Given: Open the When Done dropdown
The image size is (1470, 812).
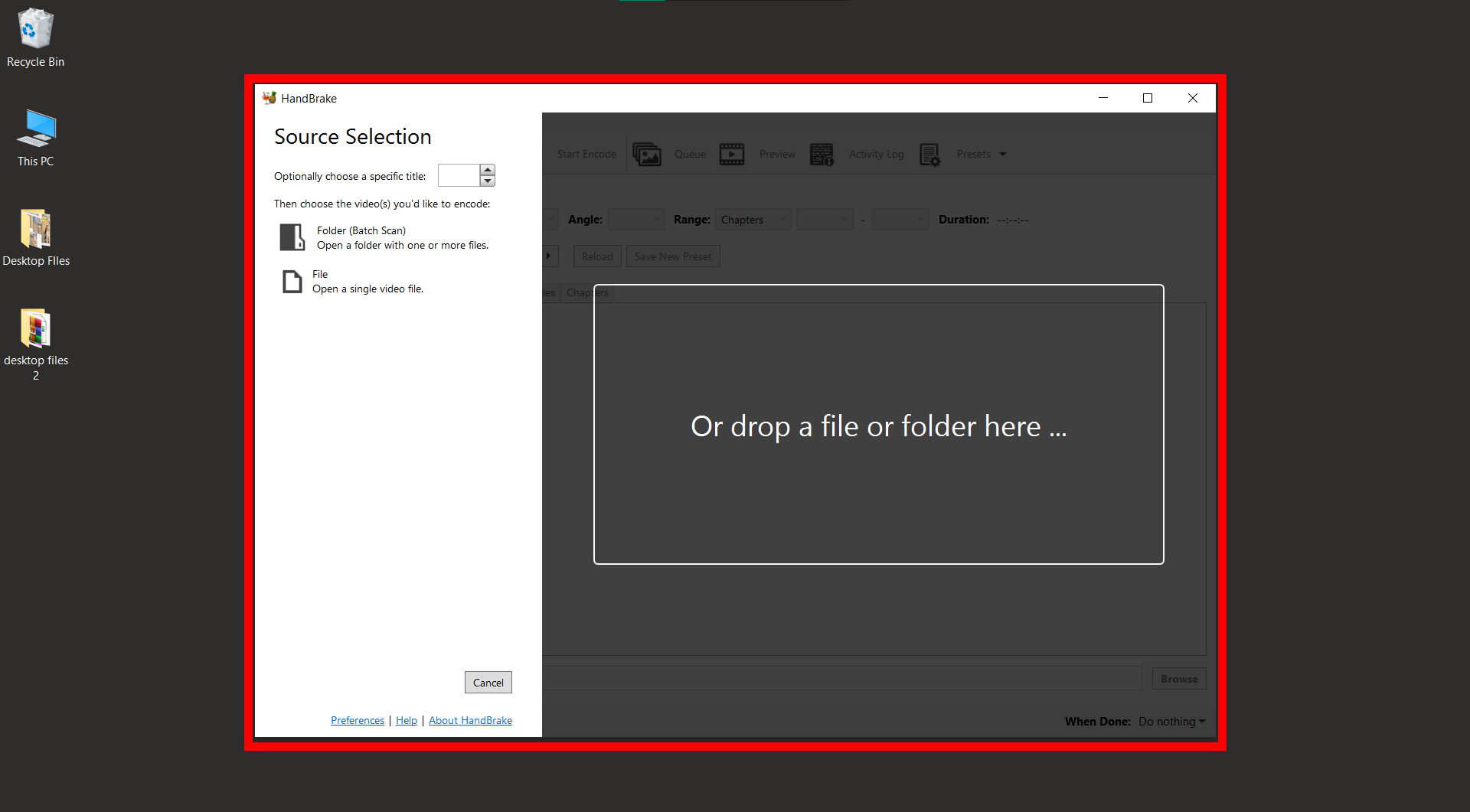Looking at the screenshot, I should click(x=1171, y=721).
